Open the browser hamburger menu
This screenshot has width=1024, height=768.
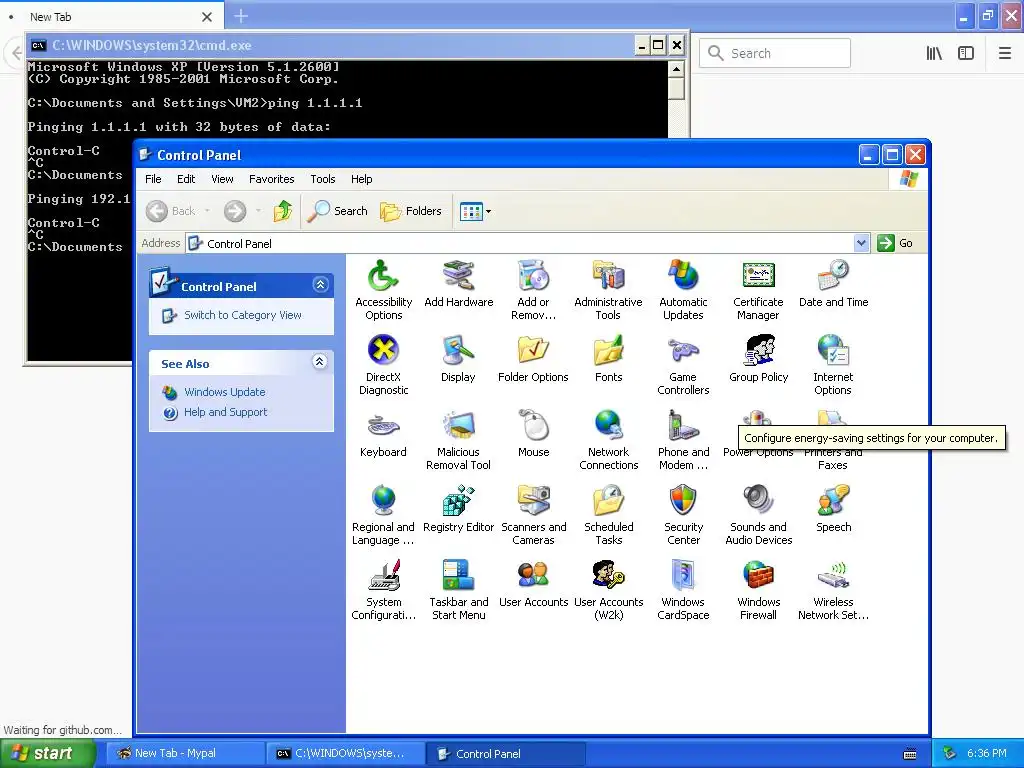click(x=1004, y=53)
